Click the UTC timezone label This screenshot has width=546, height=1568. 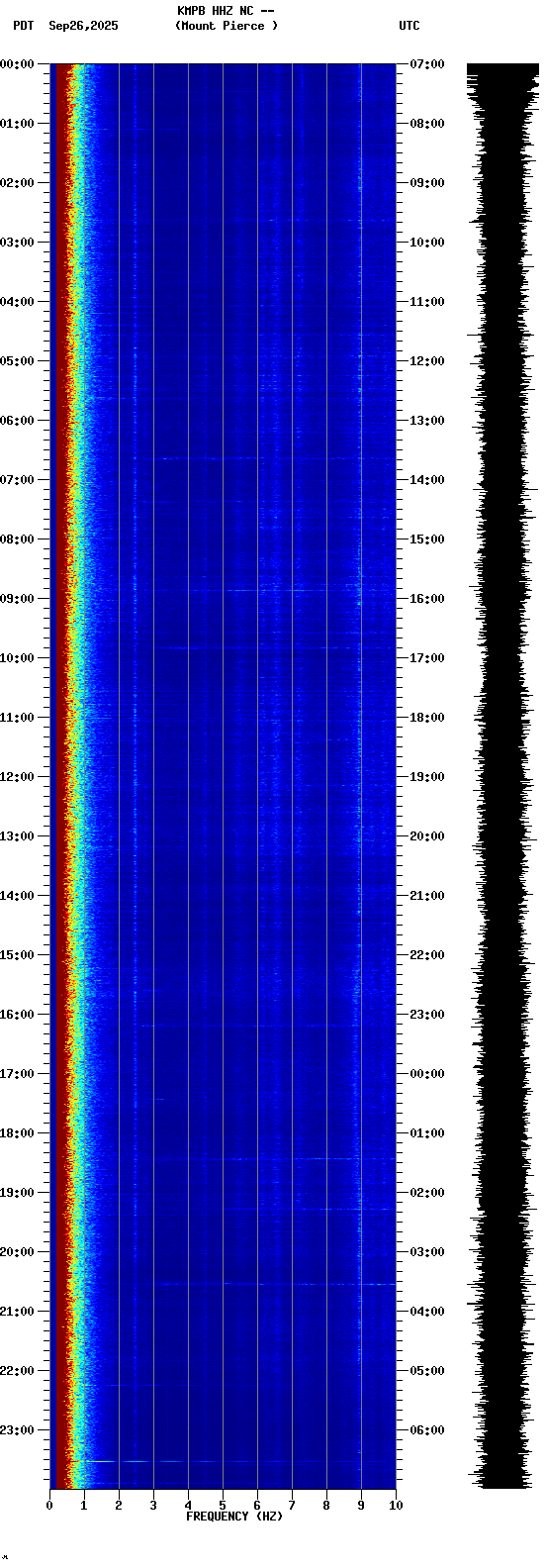409,26
